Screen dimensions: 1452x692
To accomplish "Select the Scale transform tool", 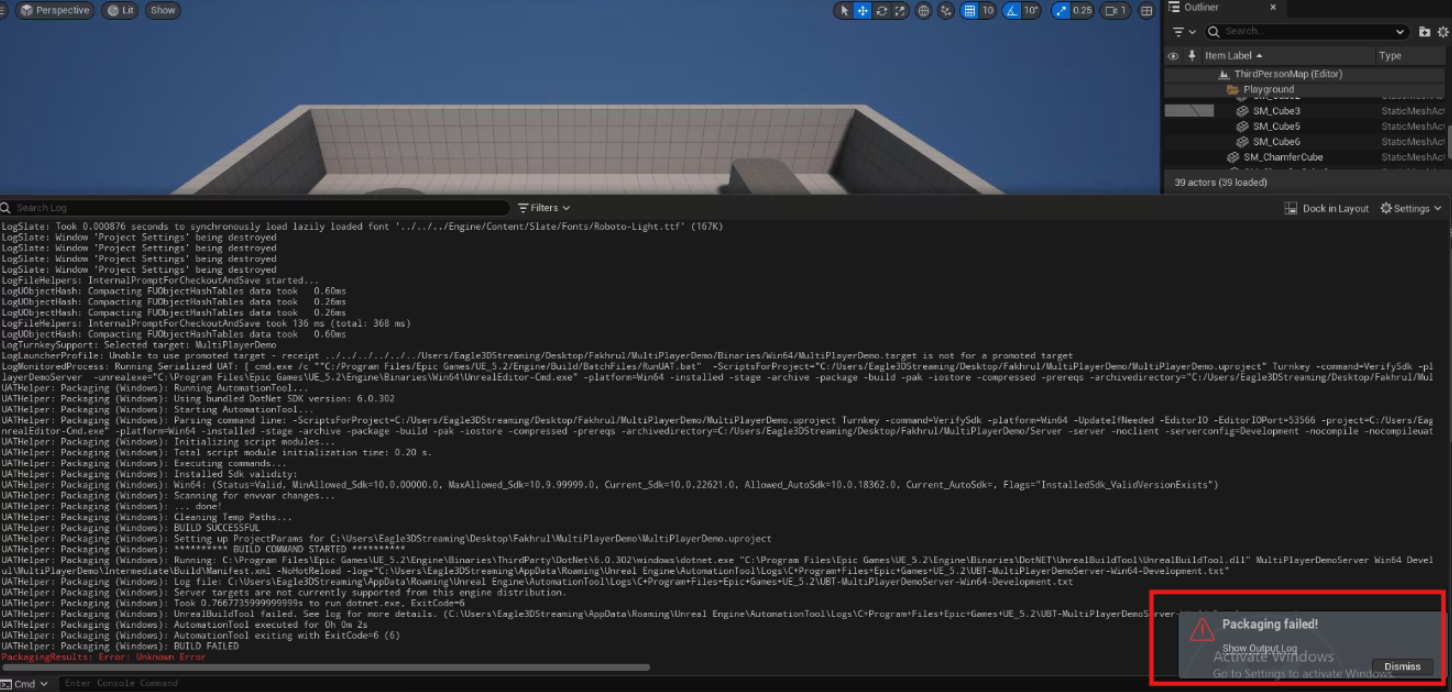I will pos(900,11).
